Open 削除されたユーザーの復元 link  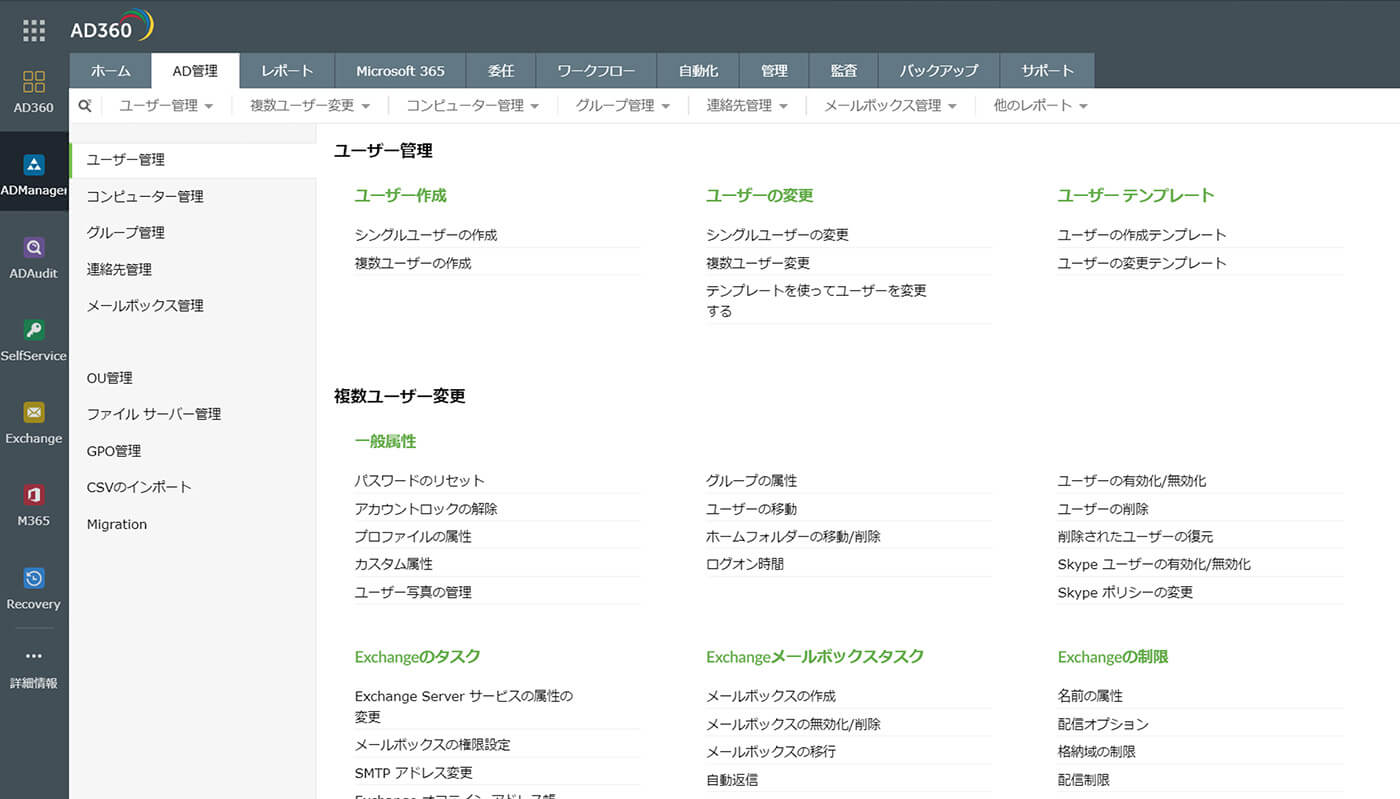click(x=1135, y=537)
